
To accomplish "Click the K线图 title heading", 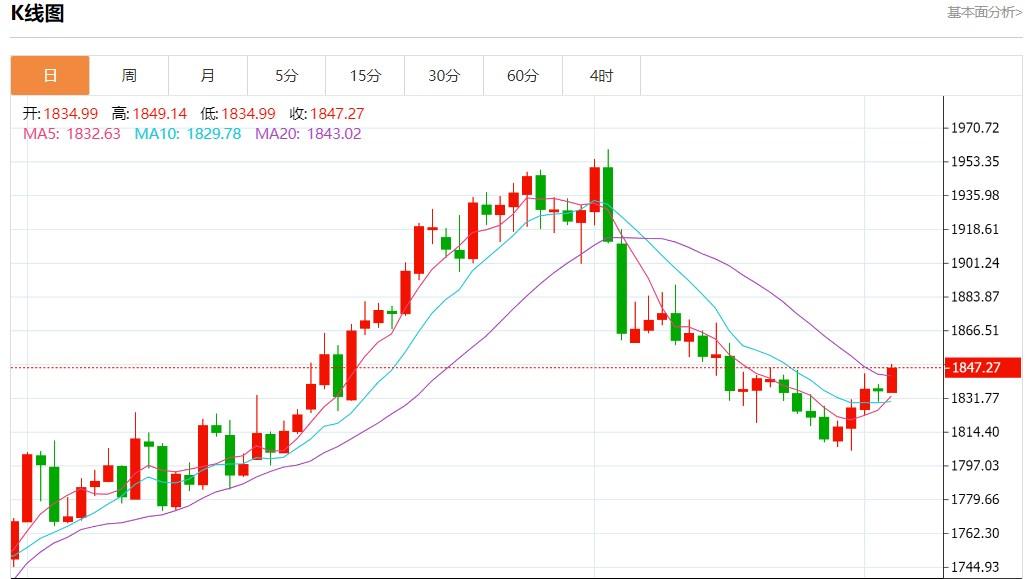I will [x=37, y=14].
